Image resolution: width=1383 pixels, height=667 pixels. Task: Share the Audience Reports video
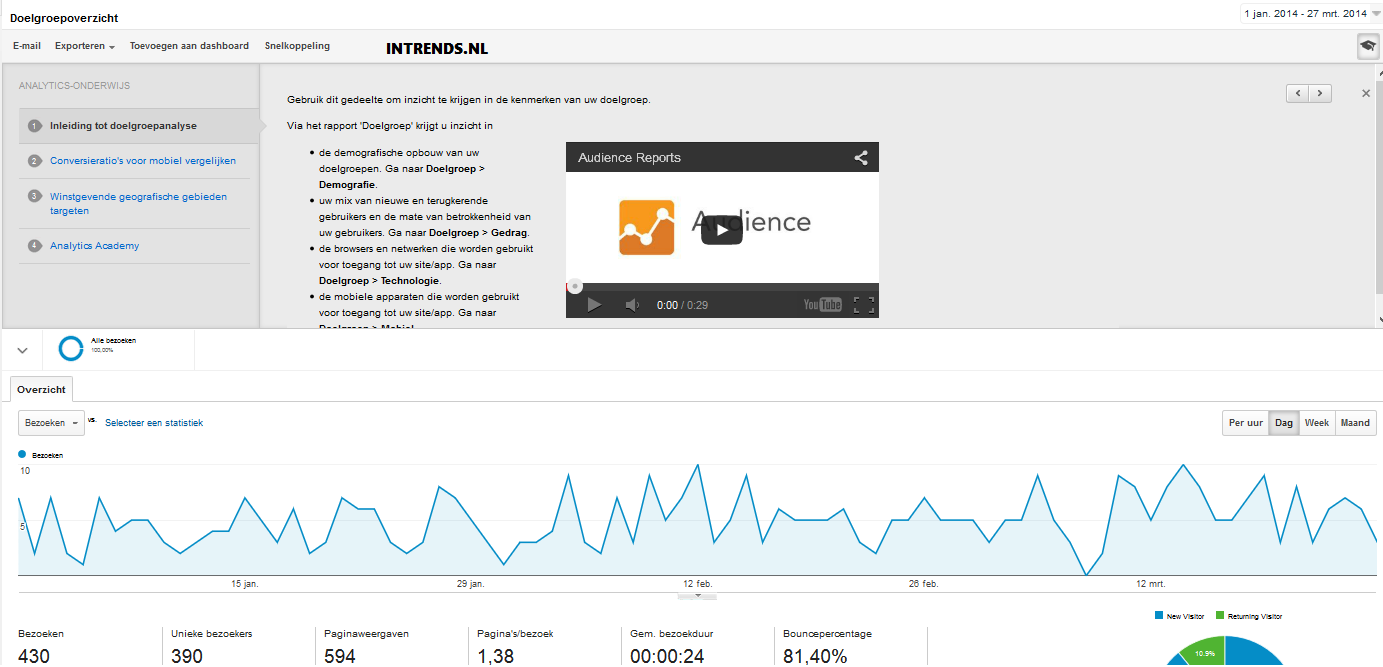(x=860, y=157)
